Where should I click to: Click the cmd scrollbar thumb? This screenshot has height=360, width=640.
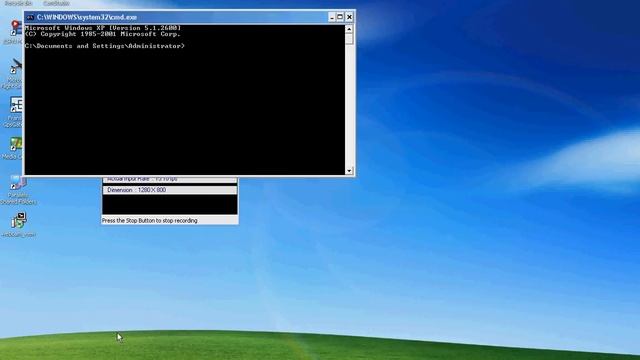(x=349, y=39)
